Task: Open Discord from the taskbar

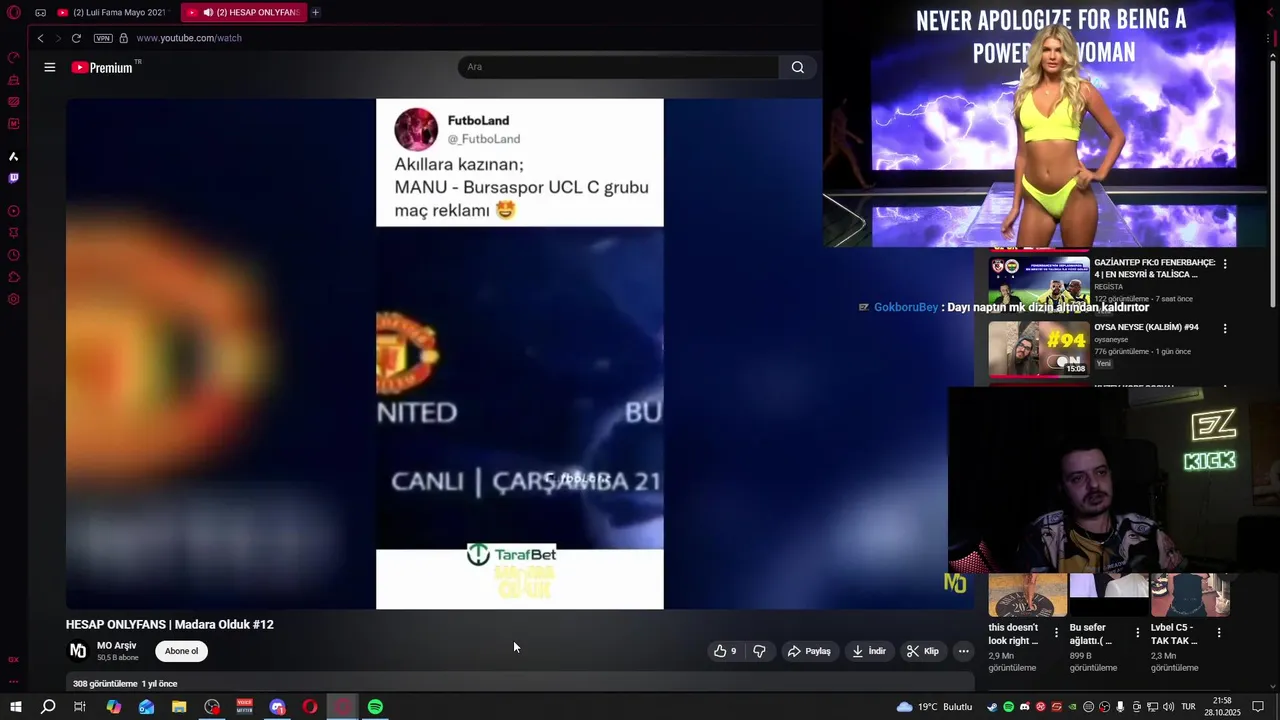Action: pos(277,707)
